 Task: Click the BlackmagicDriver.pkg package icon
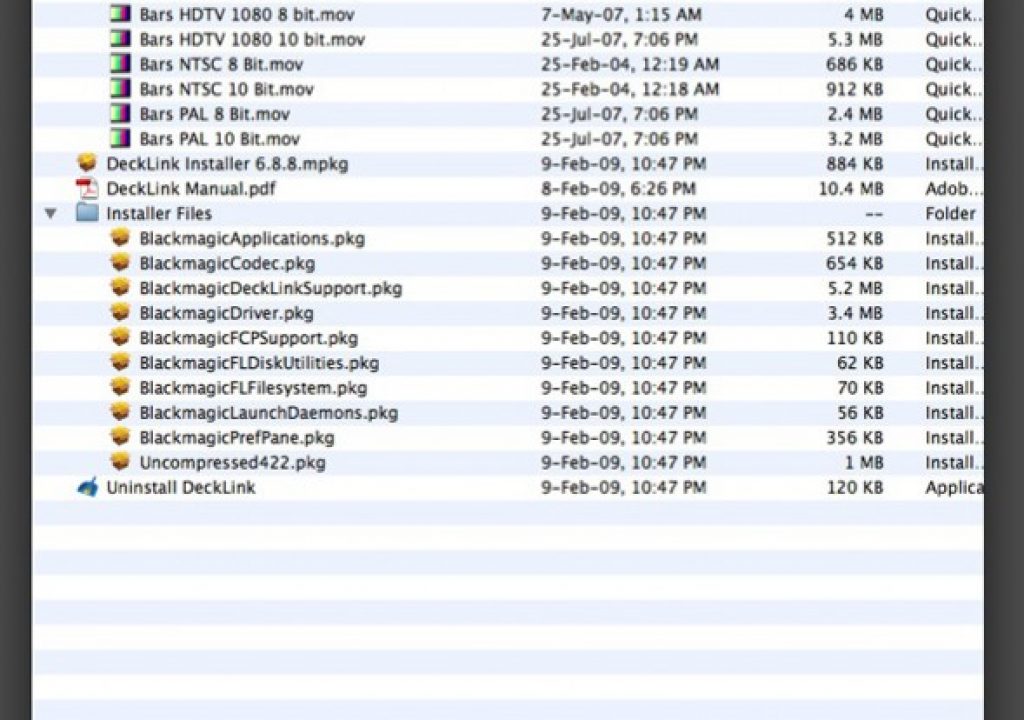tap(120, 312)
